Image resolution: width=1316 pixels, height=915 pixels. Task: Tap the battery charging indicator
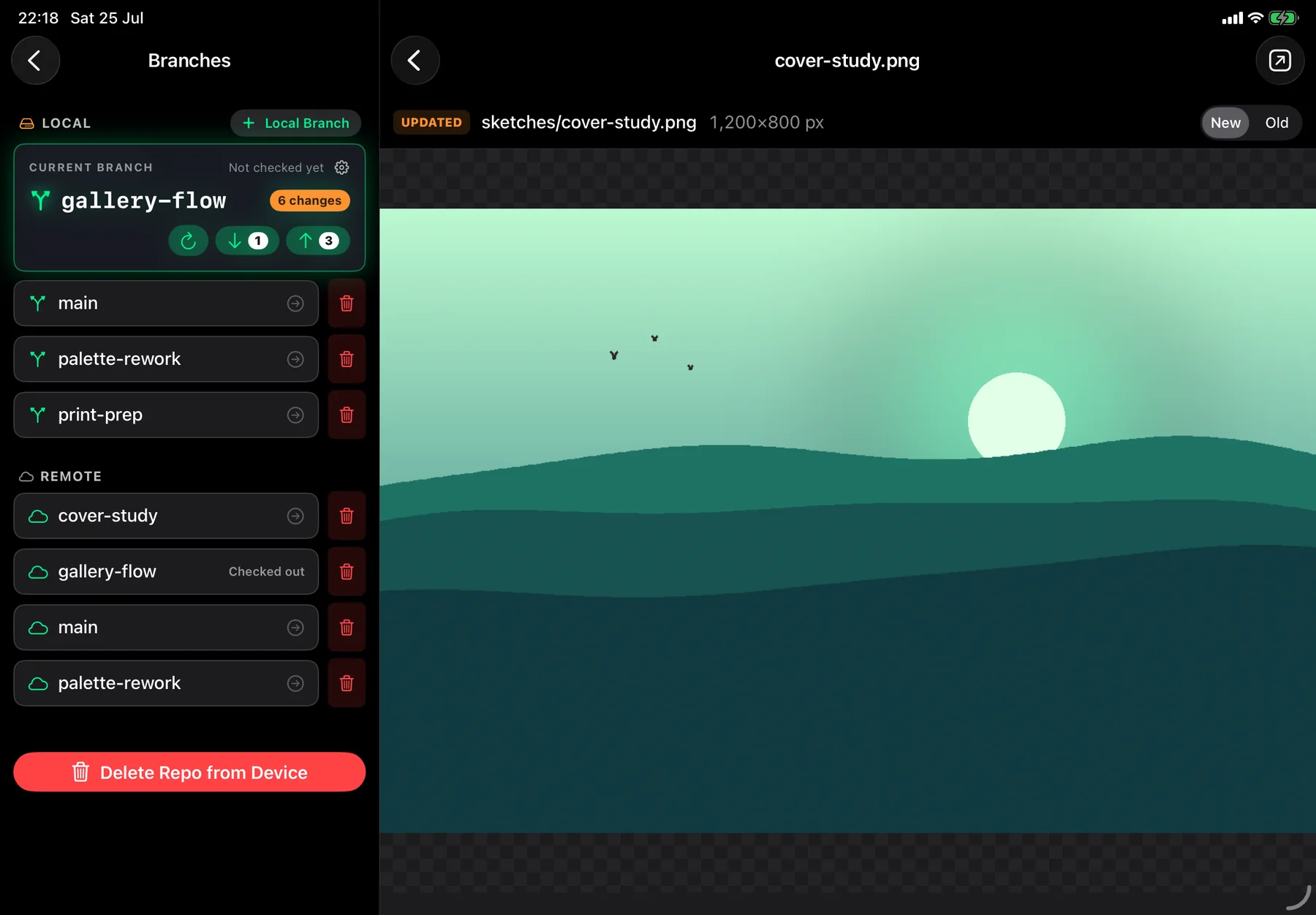click(1283, 18)
